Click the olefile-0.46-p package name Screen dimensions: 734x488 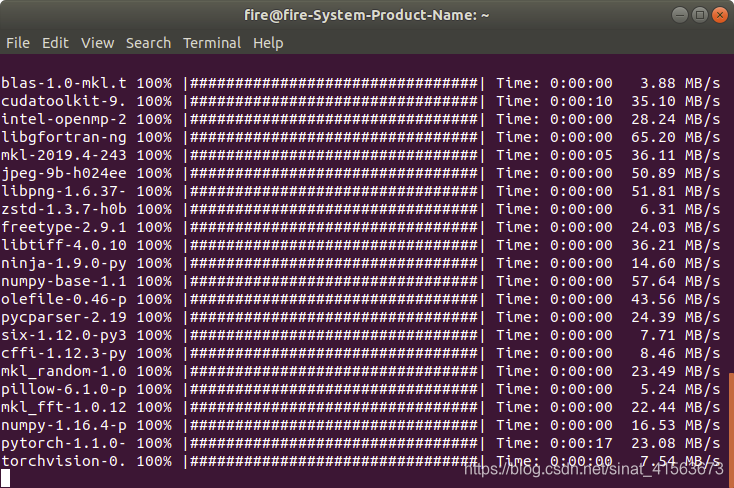[64, 299]
